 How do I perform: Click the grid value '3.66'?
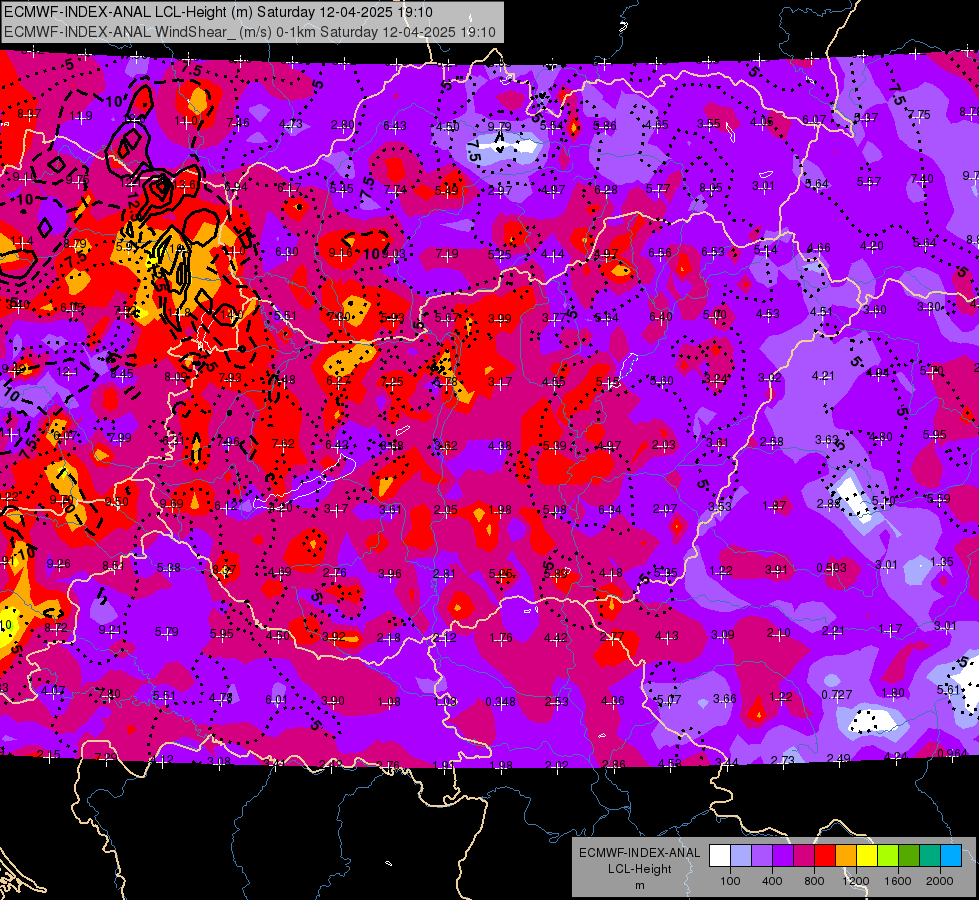pyautogui.click(x=725, y=698)
